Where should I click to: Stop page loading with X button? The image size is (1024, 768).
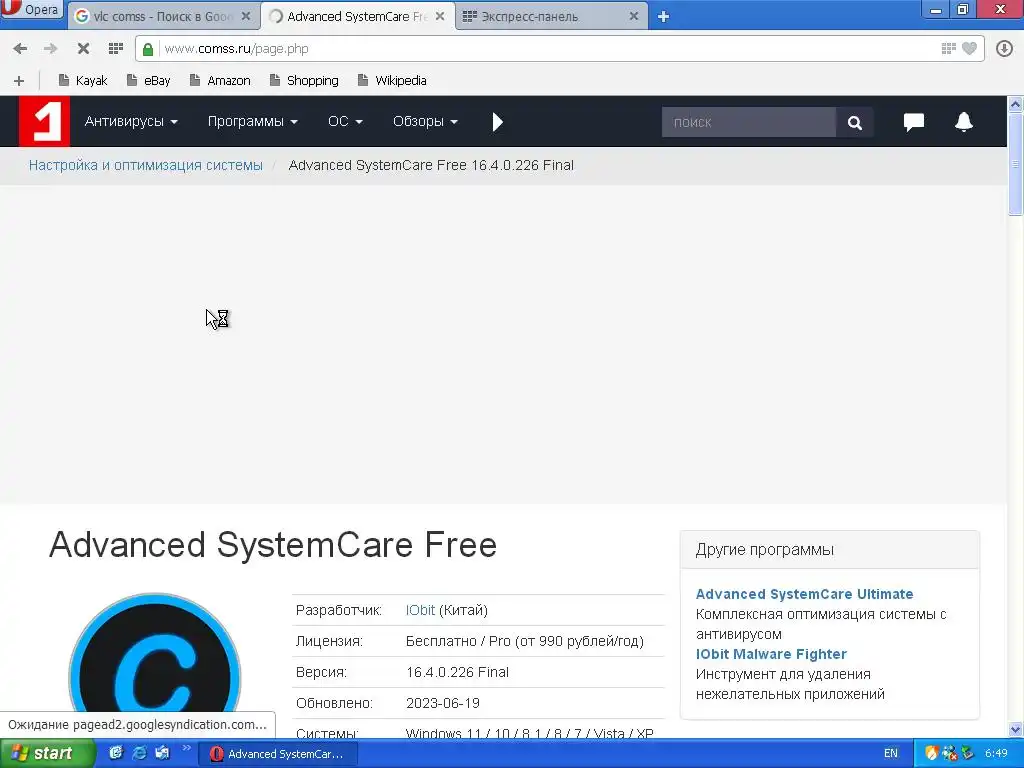pos(83,48)
